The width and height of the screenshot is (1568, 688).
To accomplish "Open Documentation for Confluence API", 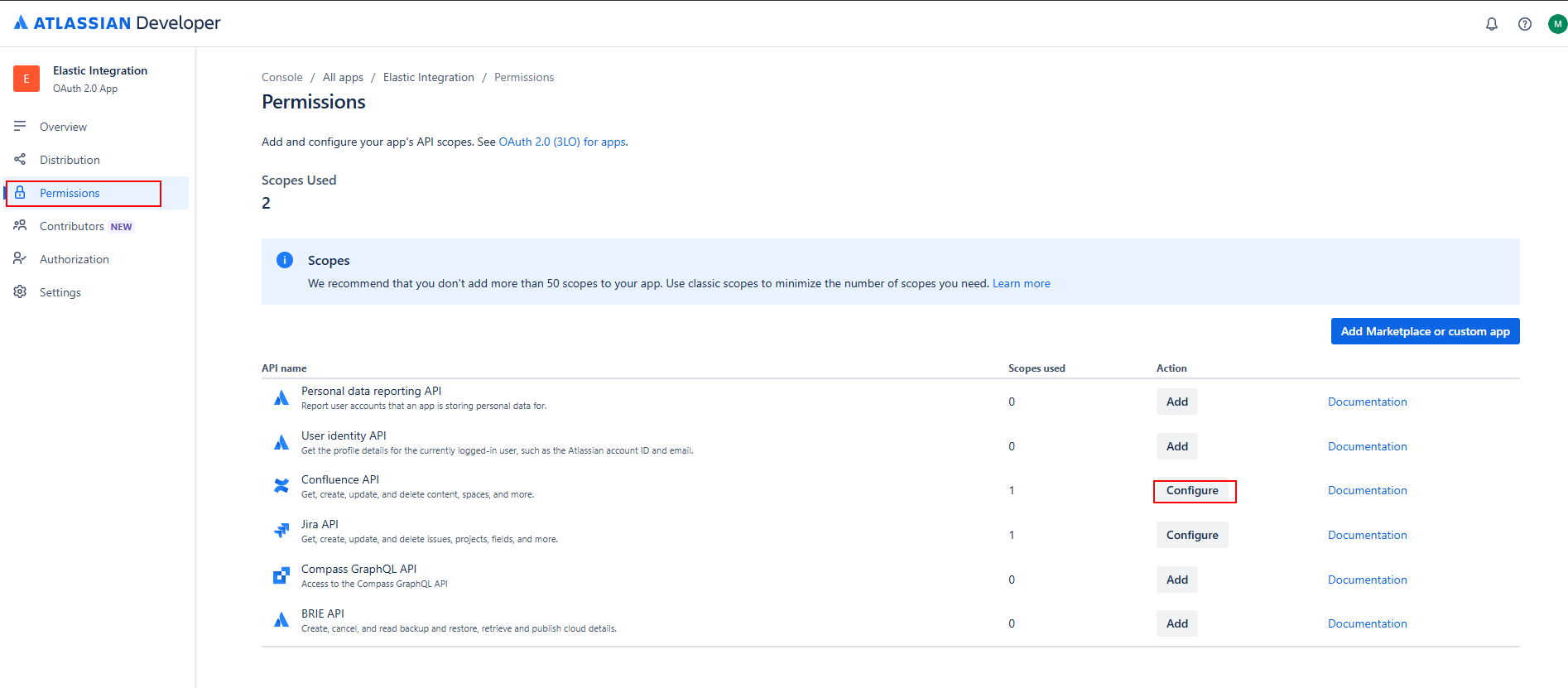I will pos(1368,490).
